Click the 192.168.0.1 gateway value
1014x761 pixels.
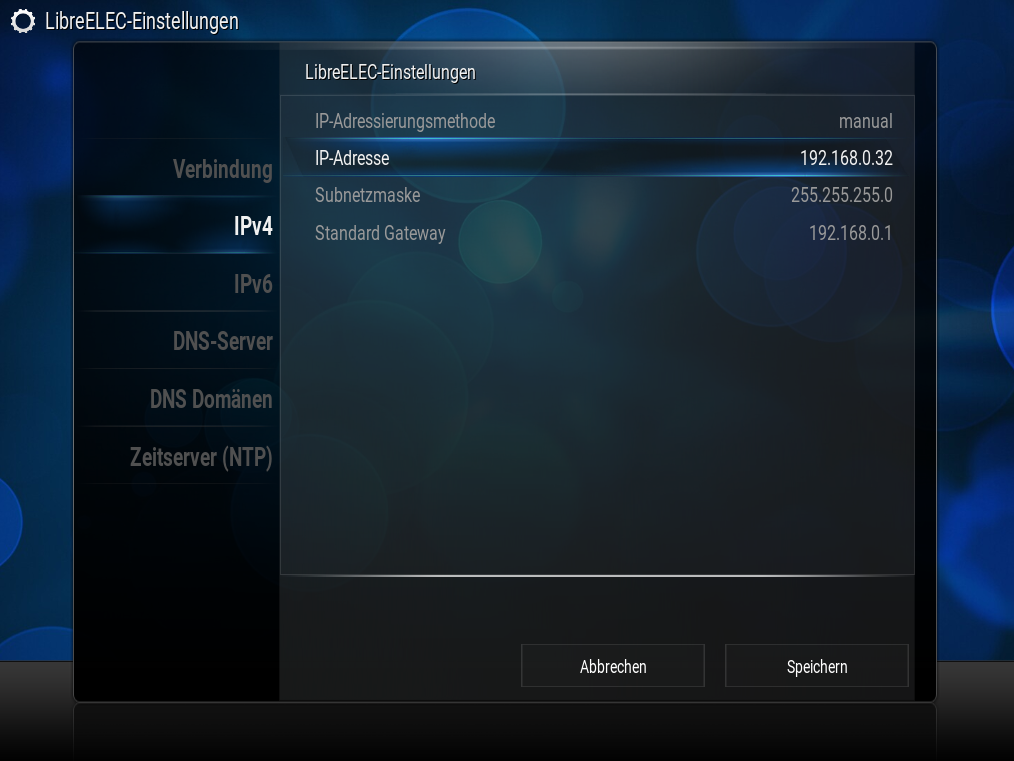(x=850, y=233)
